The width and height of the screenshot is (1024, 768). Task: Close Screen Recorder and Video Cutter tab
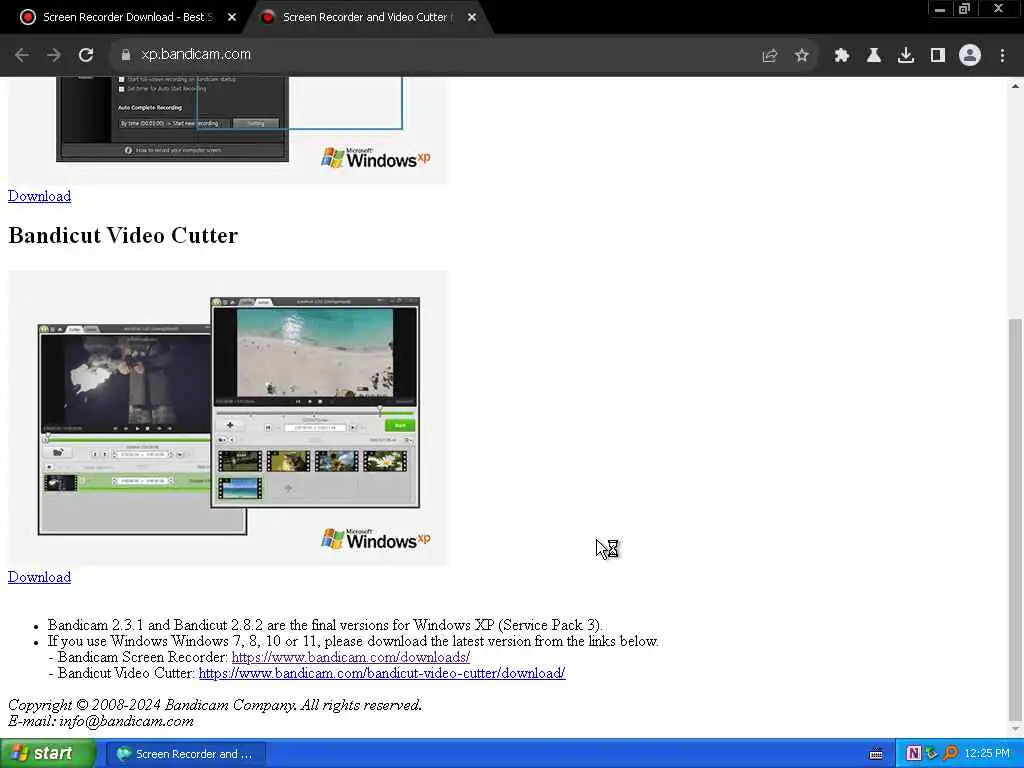click(472, 18)
